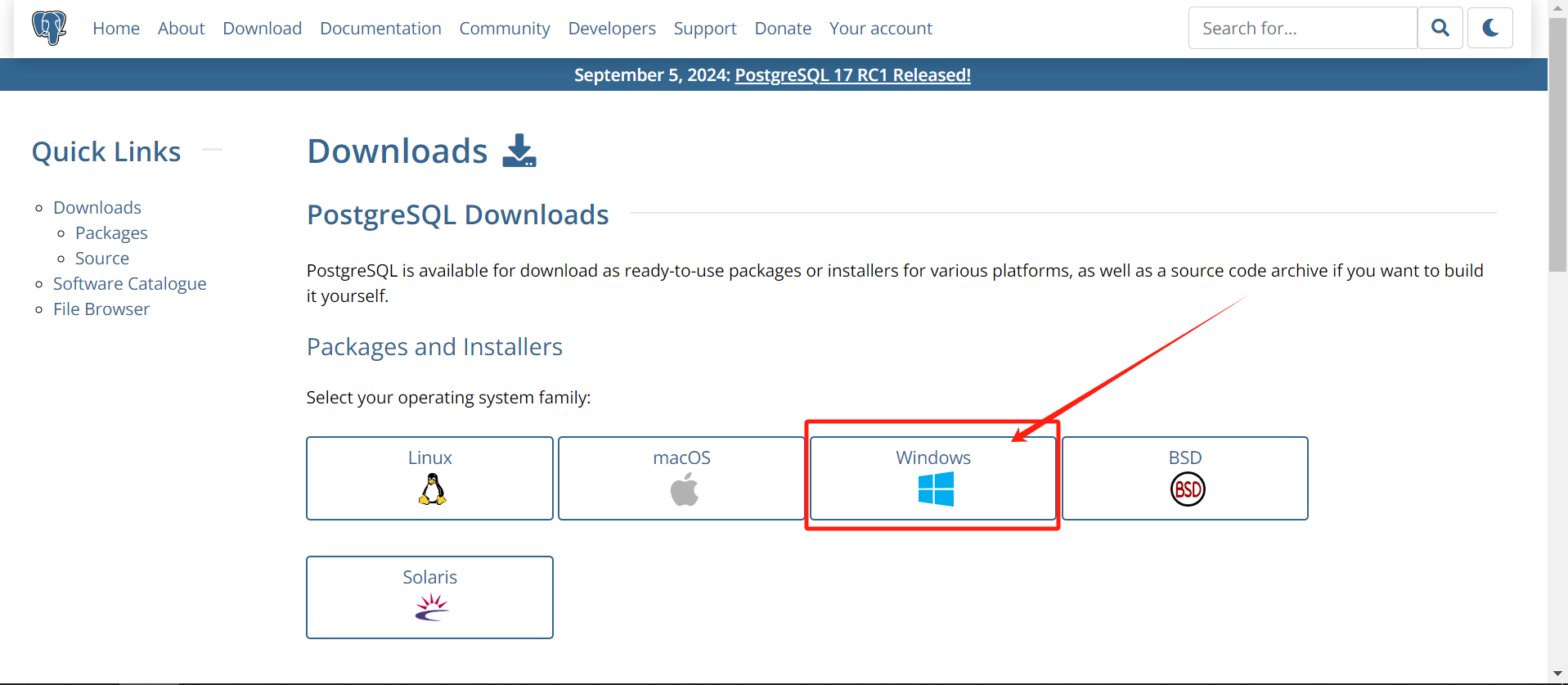The width and height of the screenshot is (1568, 685).
Task: Go to Download in top navigation
Action: [262, 29]
